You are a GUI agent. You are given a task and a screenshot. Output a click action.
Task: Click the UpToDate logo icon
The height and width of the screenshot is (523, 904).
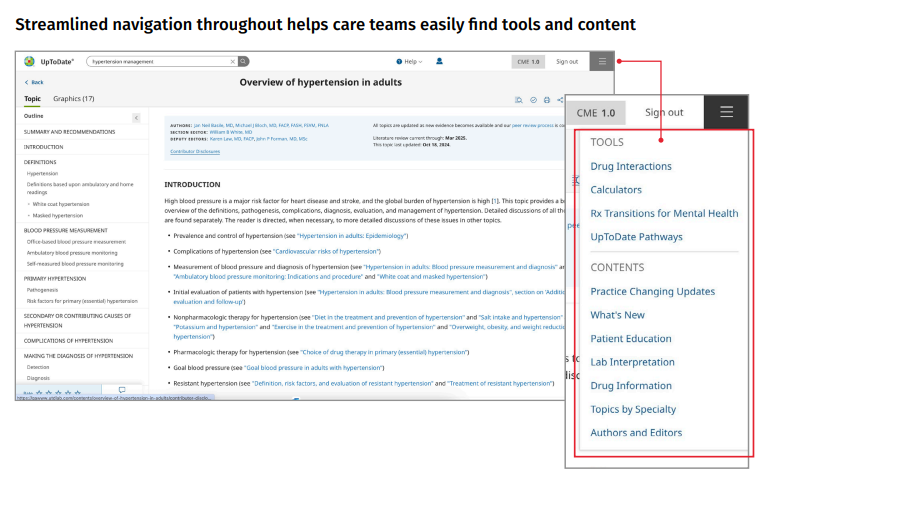[29, 61]
